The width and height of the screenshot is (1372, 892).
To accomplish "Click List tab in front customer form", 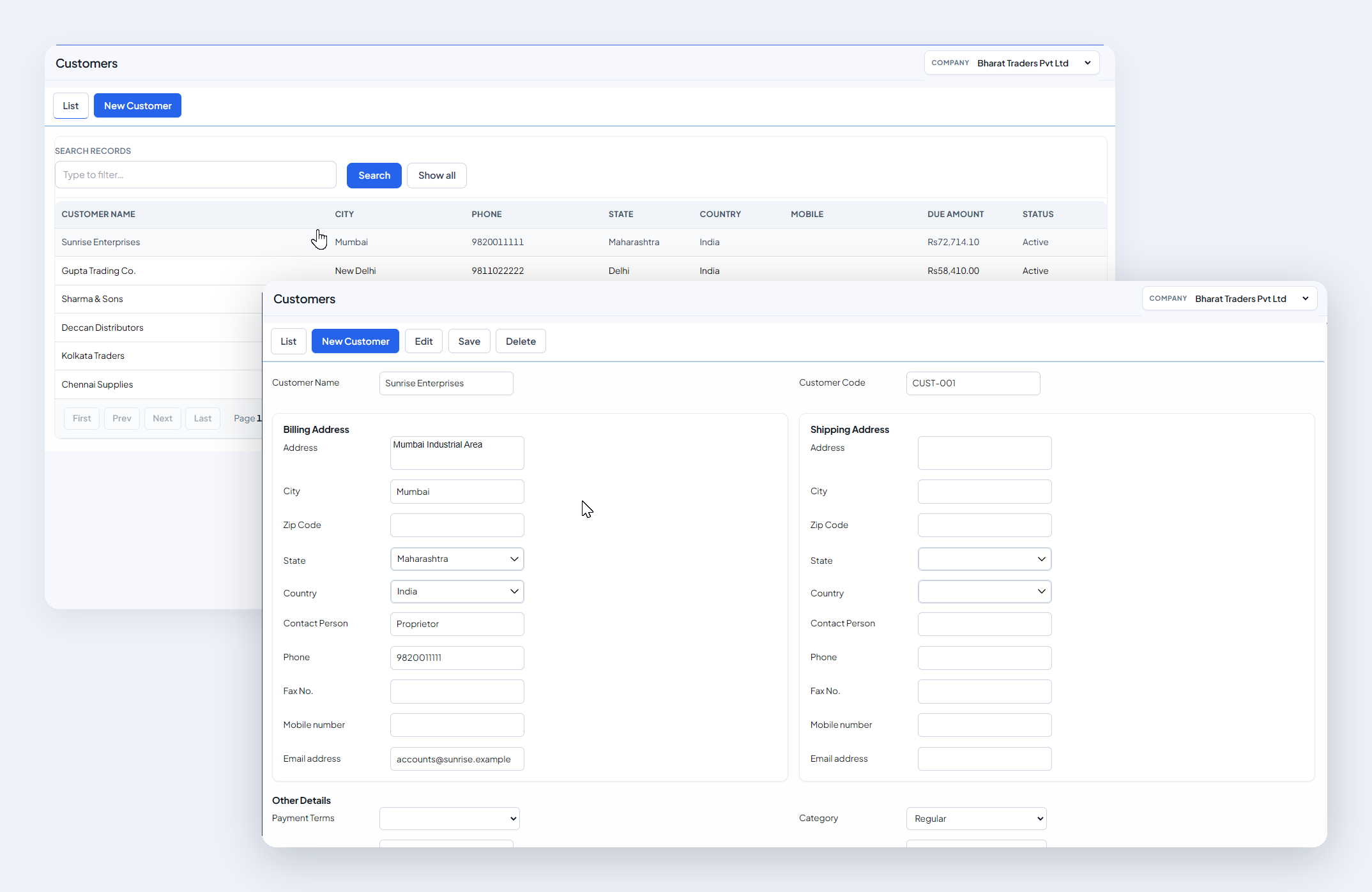I will [x=289, y=342].
